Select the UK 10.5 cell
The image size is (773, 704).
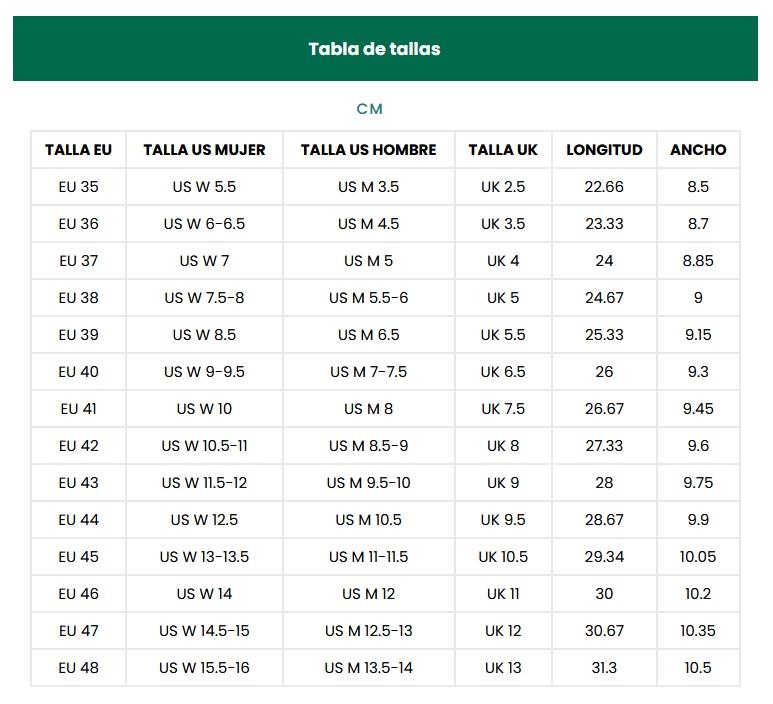(502, 557)
